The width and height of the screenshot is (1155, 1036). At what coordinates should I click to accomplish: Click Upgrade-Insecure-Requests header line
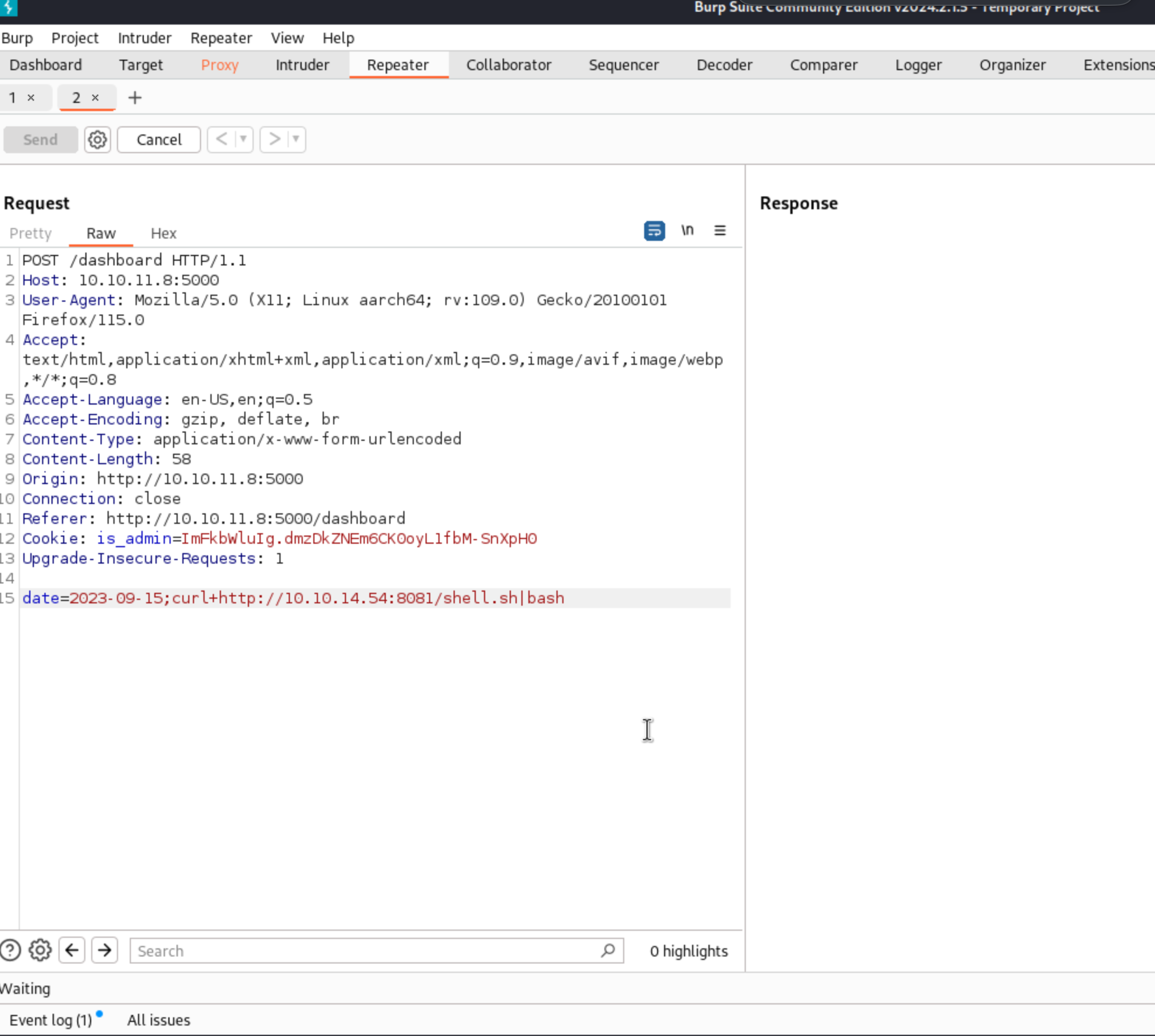(x=153, y=558)
